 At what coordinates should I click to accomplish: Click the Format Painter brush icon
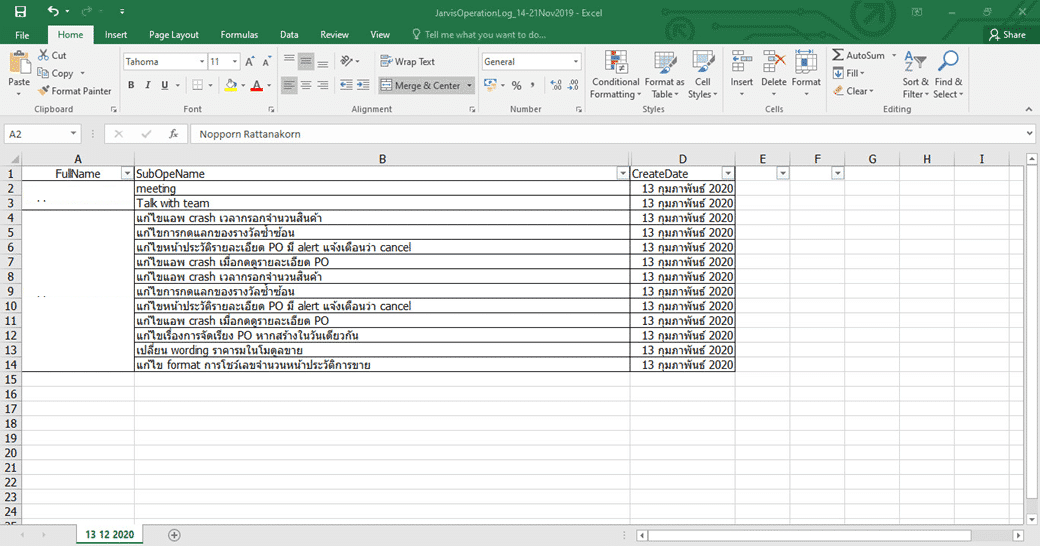point(45,91)
